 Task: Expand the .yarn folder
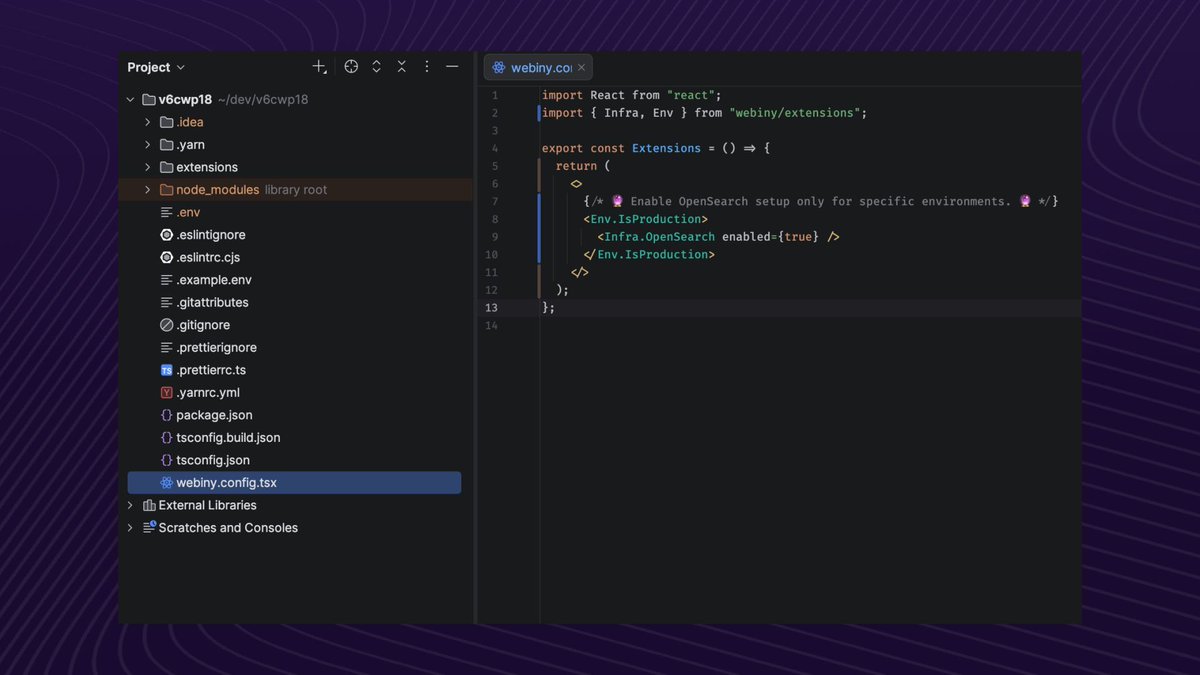[148, 145]
